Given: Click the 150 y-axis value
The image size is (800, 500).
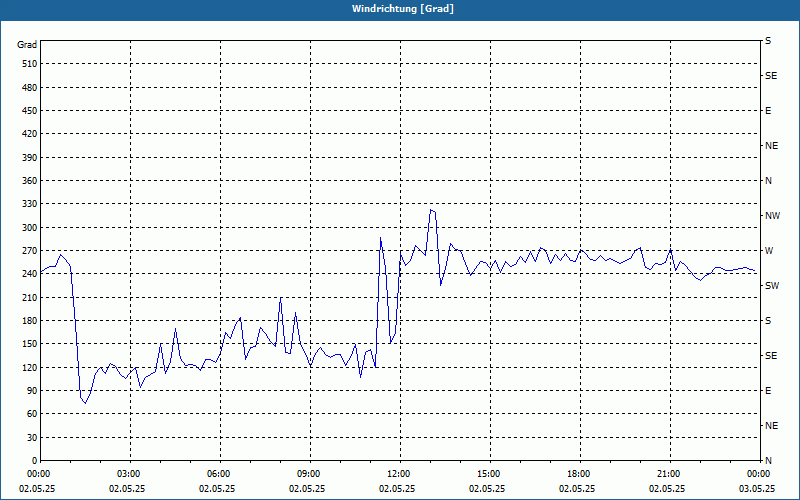Looking at the screenshot, I should tap(30, 344).
